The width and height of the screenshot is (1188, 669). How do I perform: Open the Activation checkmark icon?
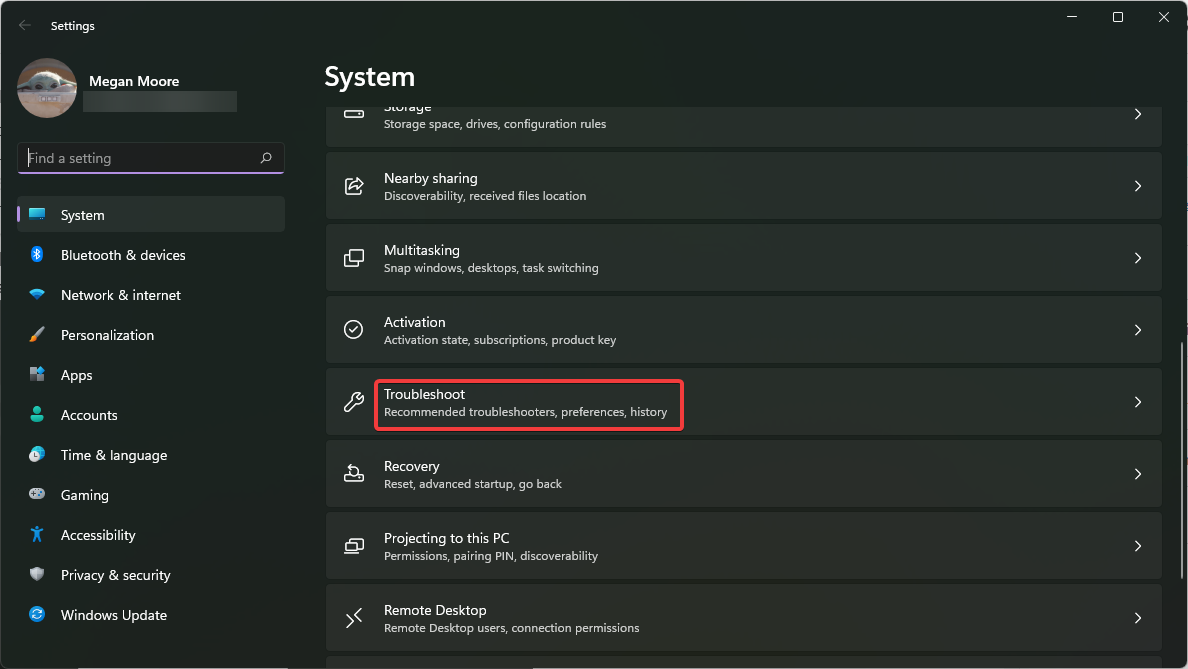coord(353,329)
